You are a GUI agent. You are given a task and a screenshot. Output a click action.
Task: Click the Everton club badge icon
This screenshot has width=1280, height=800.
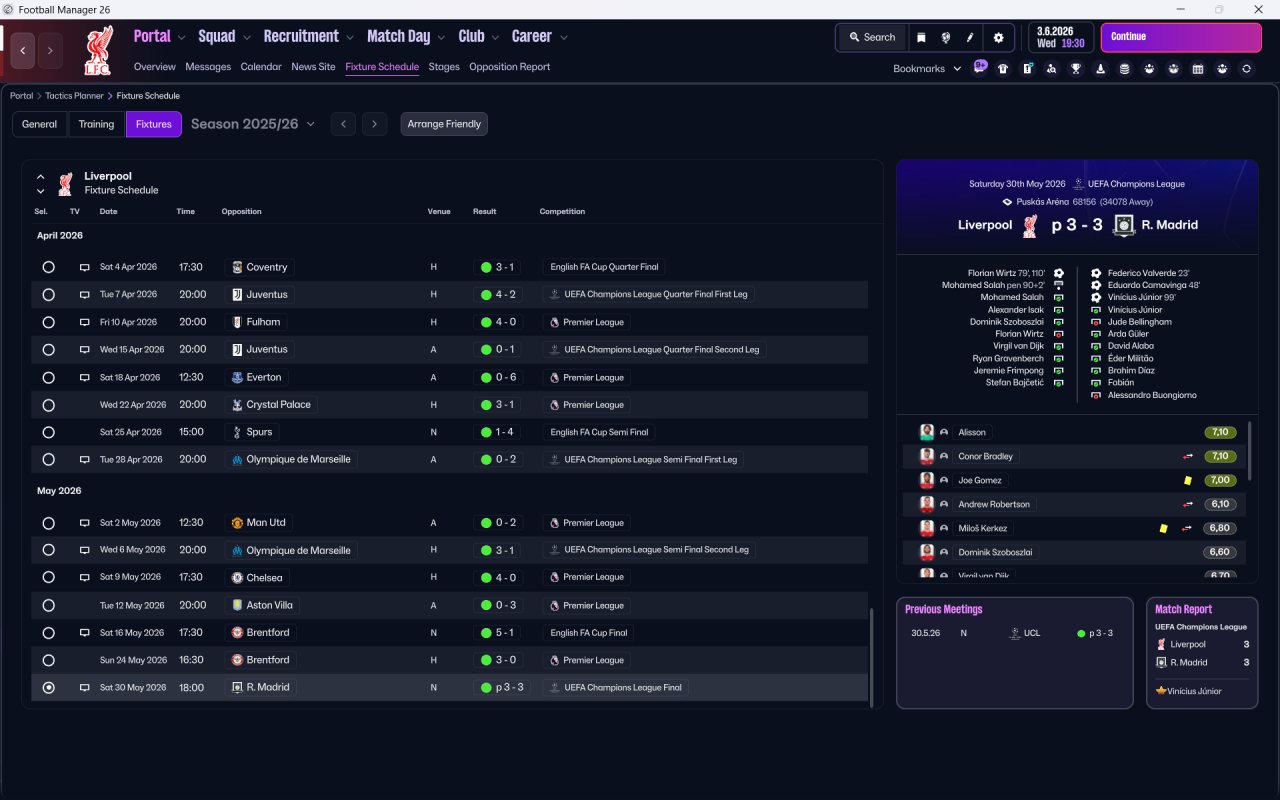[x=237, y=378]
